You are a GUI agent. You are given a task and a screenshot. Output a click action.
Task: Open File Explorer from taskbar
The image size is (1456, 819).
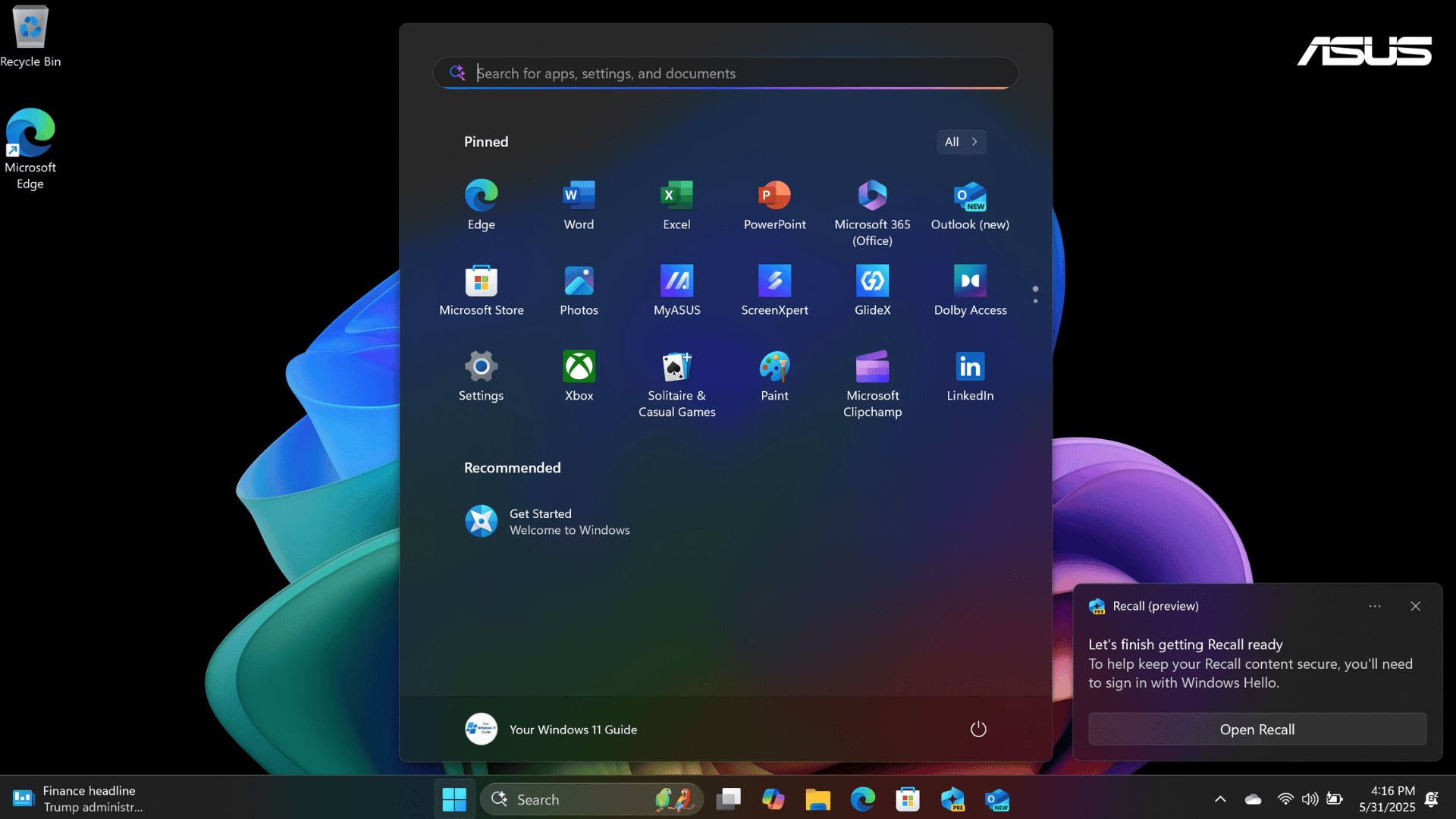pos(817,799)
